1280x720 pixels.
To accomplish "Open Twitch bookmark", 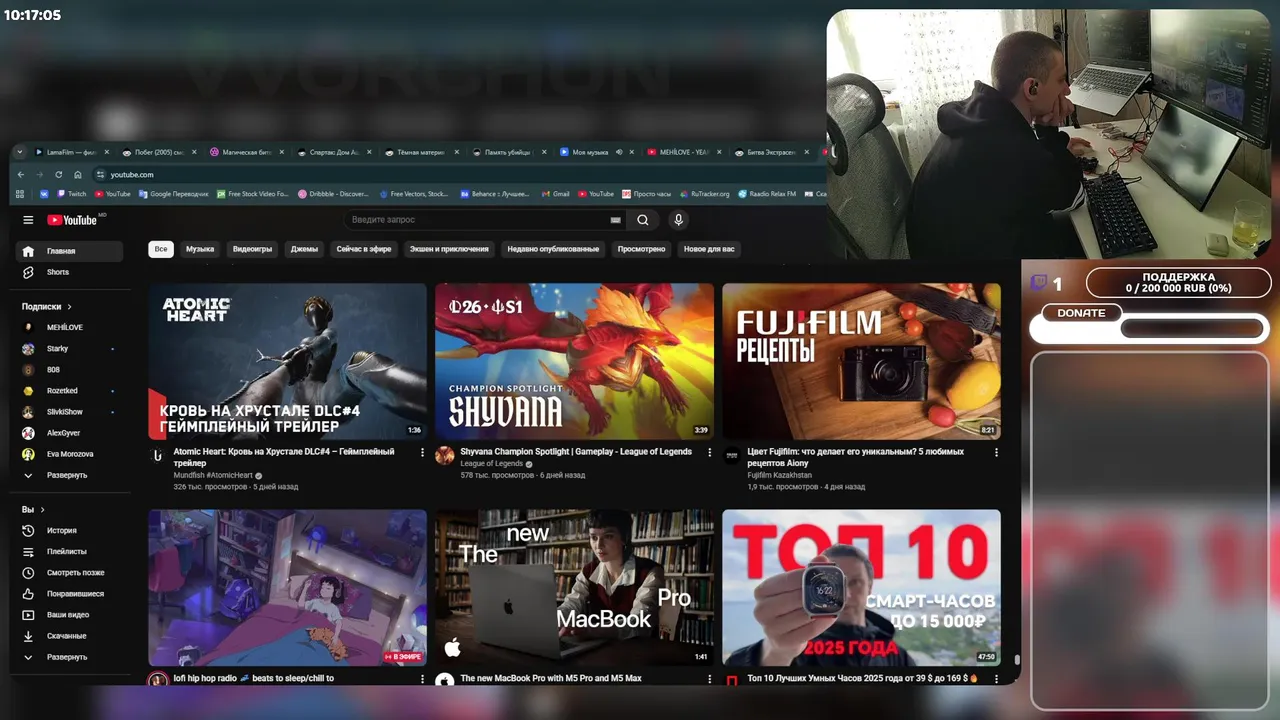I will pos(72,194).
